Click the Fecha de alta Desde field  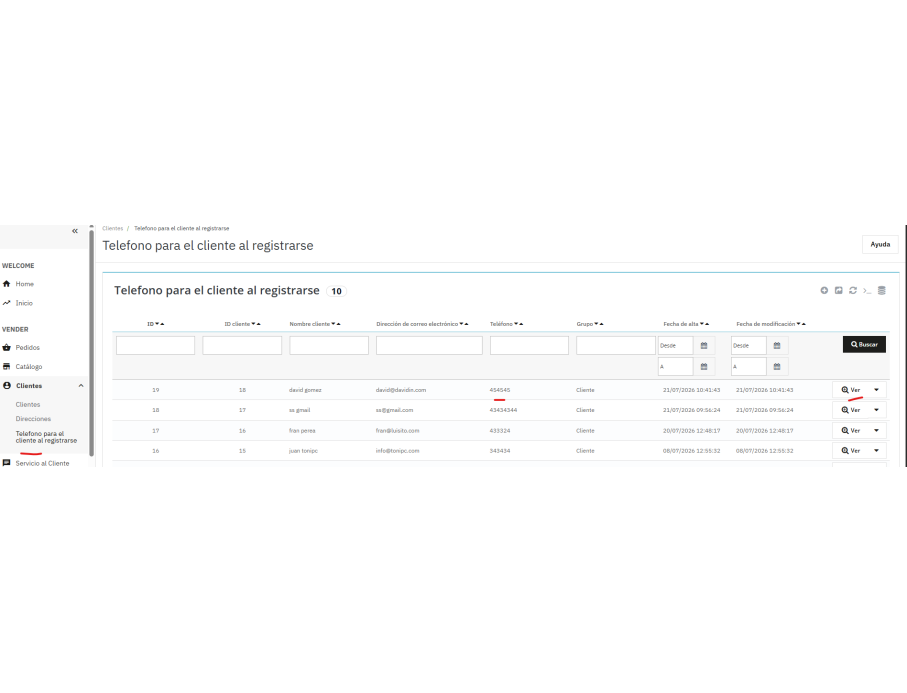[x=676, y=345]
